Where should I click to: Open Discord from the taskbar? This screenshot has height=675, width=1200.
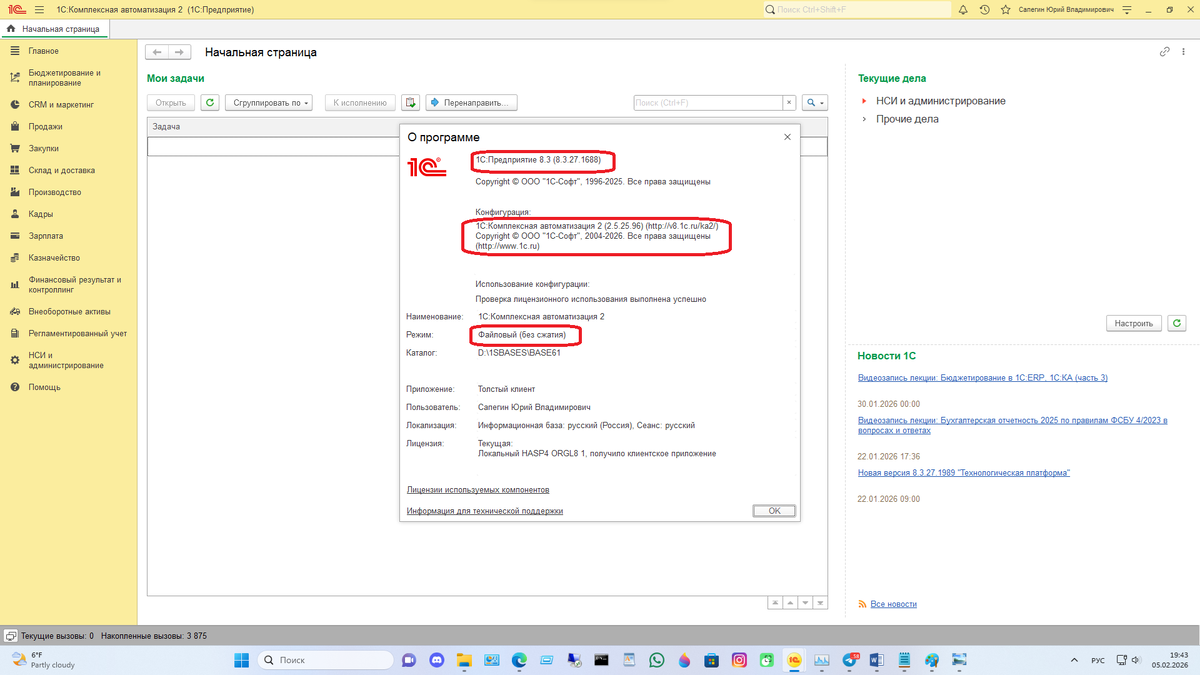[436, 660]
